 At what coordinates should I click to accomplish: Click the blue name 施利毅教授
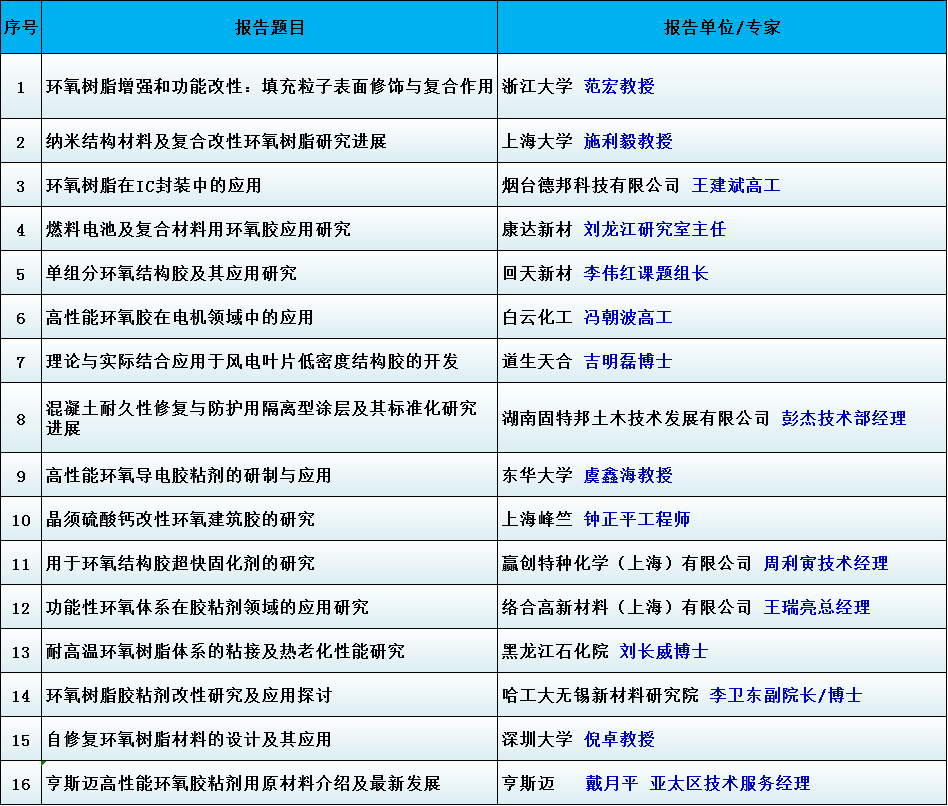(x=628, y=141)
